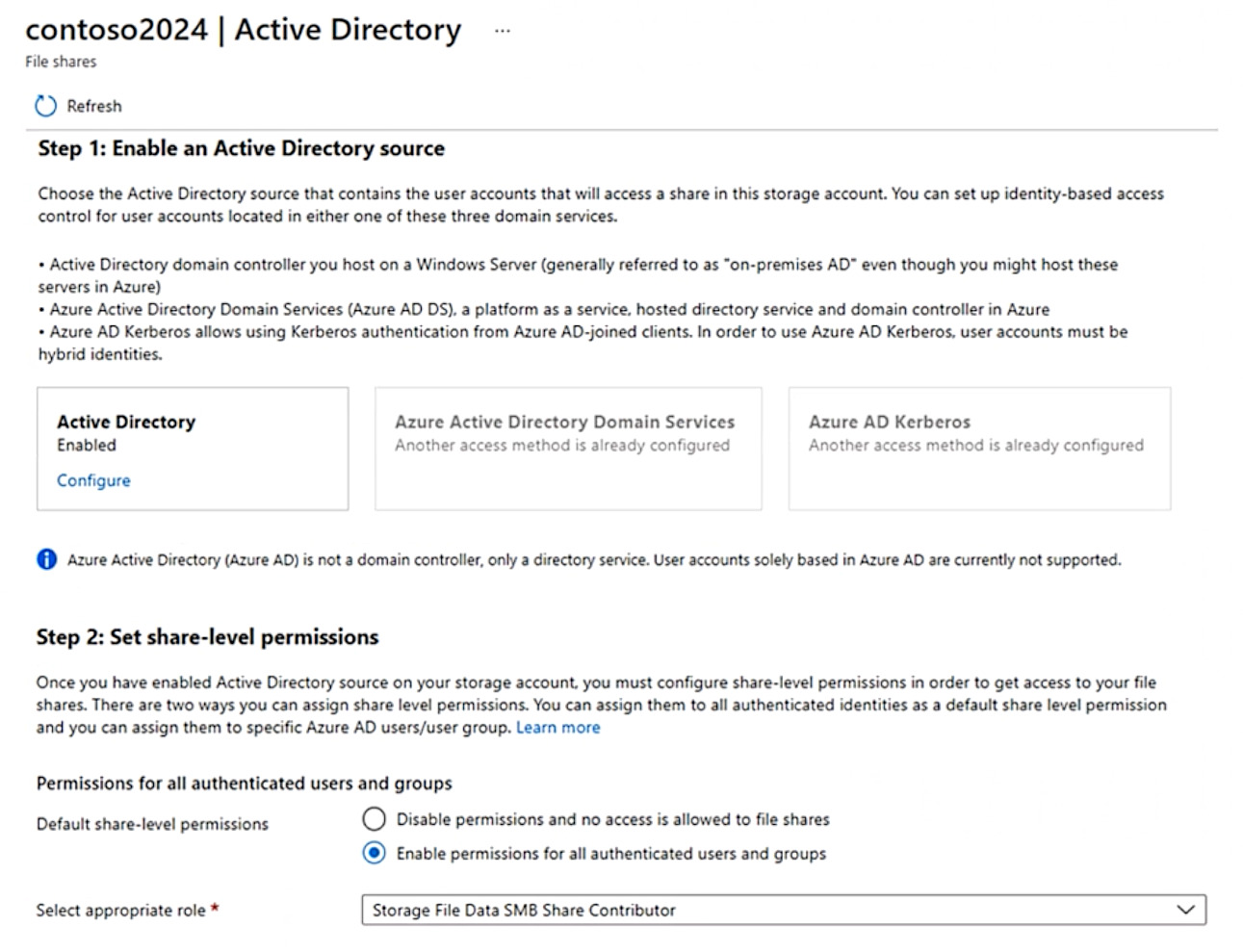Click the Azure AD Kerberos card
The image size is (1243, 952).
(x=979, y=449)
